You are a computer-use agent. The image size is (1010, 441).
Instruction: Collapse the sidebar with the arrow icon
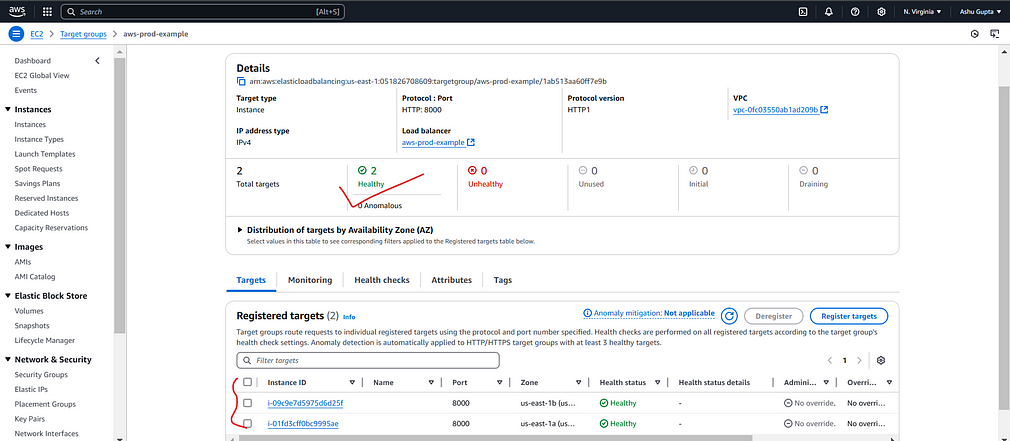click(97, 61)
